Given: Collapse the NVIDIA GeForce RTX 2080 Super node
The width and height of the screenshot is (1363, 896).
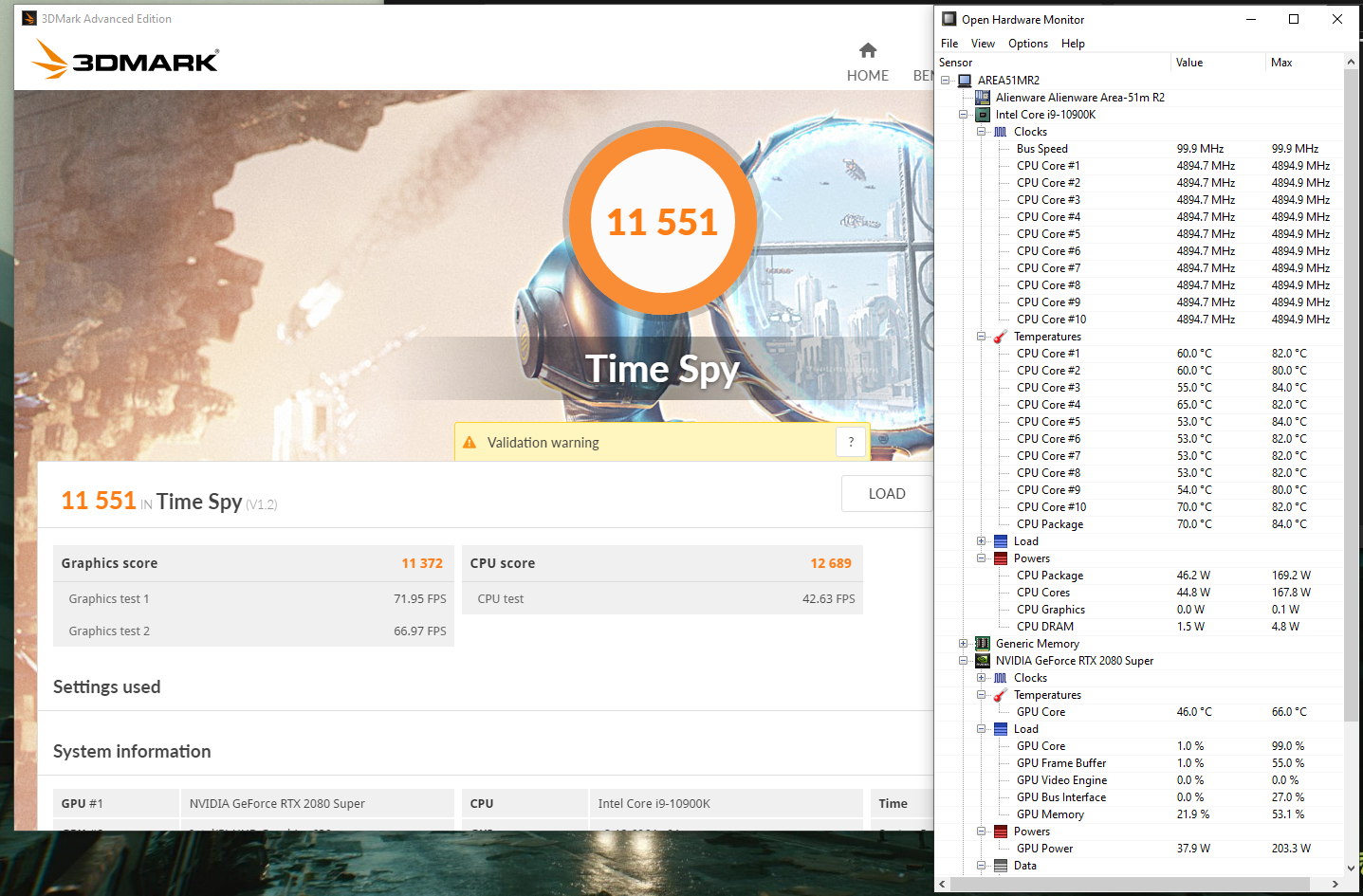Looking at the screenshot, I should click(x=964, y=661).
